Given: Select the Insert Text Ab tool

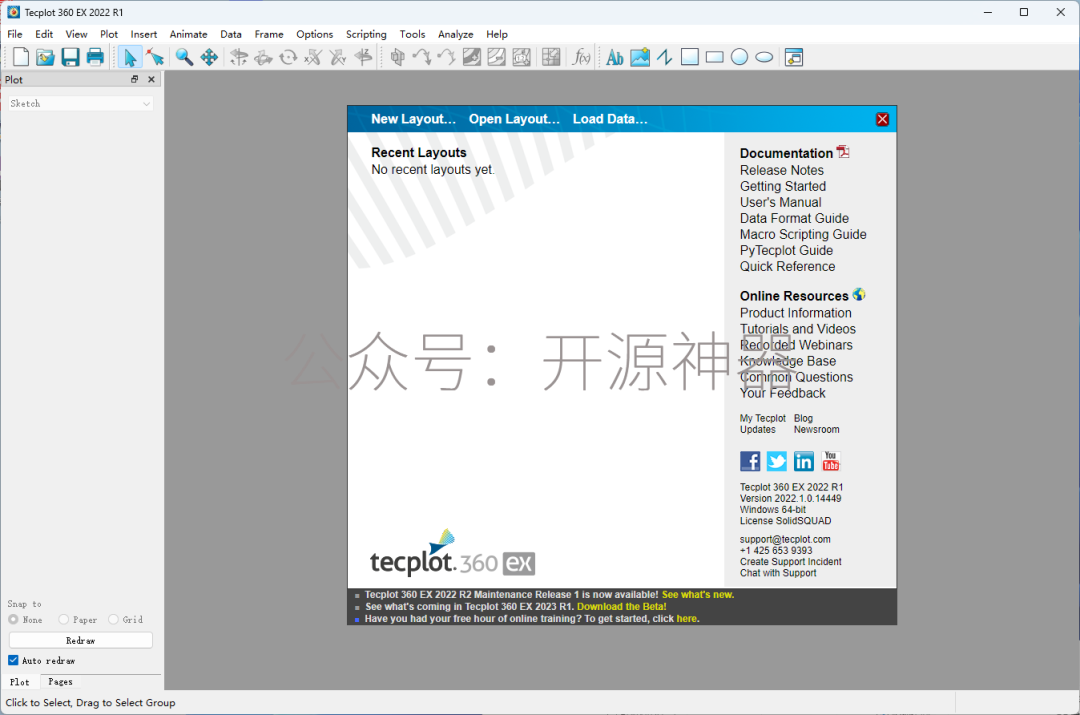Looking at the screenshot, I should [x=615, y=57].
